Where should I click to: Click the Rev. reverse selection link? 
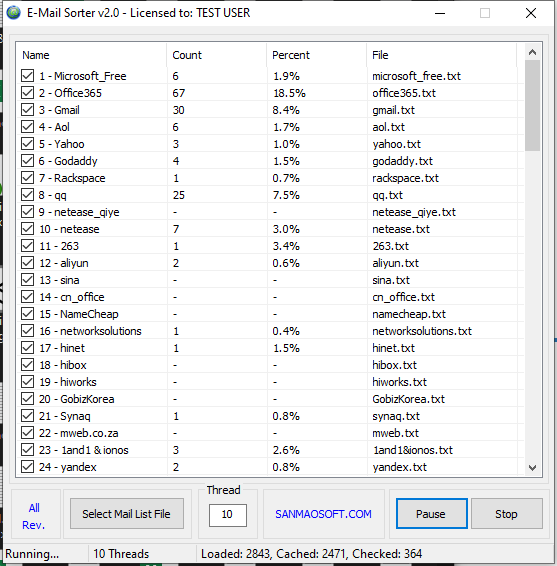[33, 525]
